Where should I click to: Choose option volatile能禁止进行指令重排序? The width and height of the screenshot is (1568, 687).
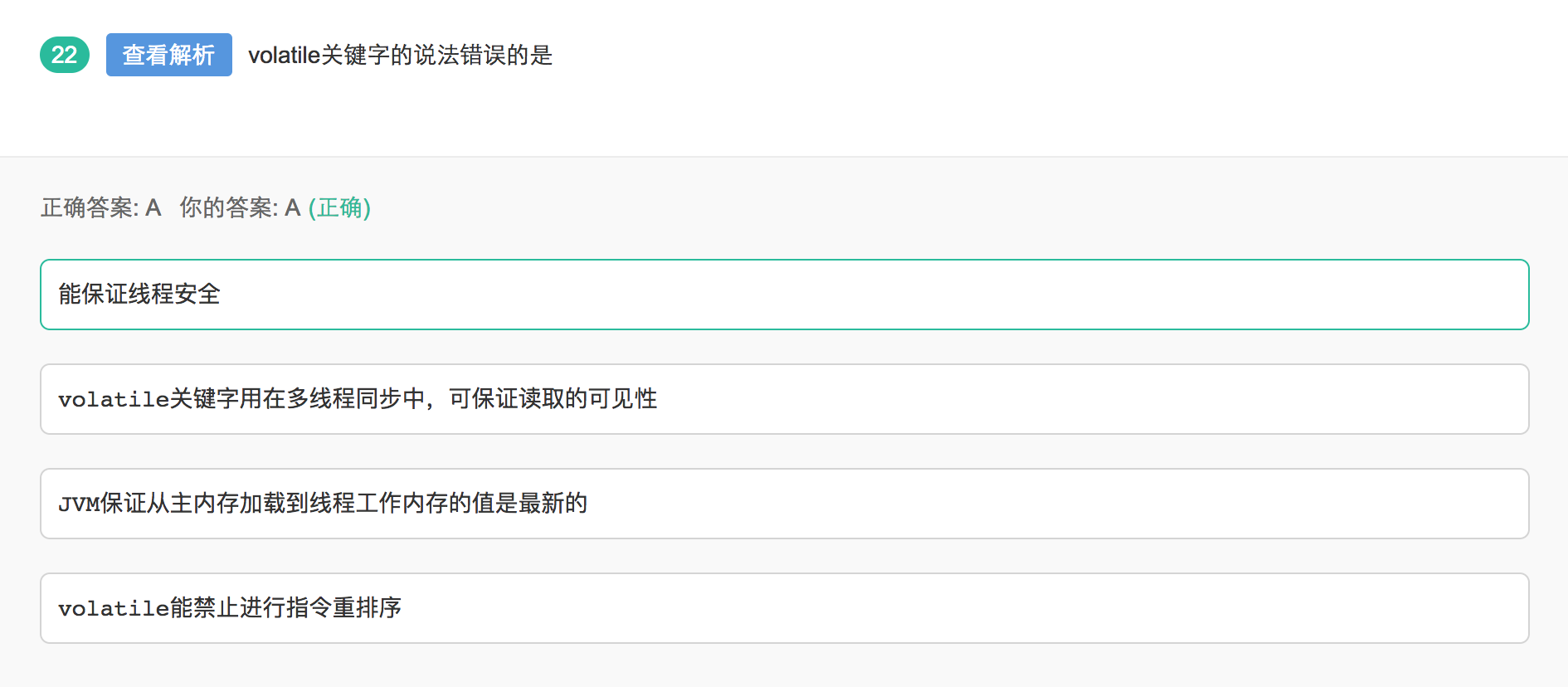(x=784, y=608)
